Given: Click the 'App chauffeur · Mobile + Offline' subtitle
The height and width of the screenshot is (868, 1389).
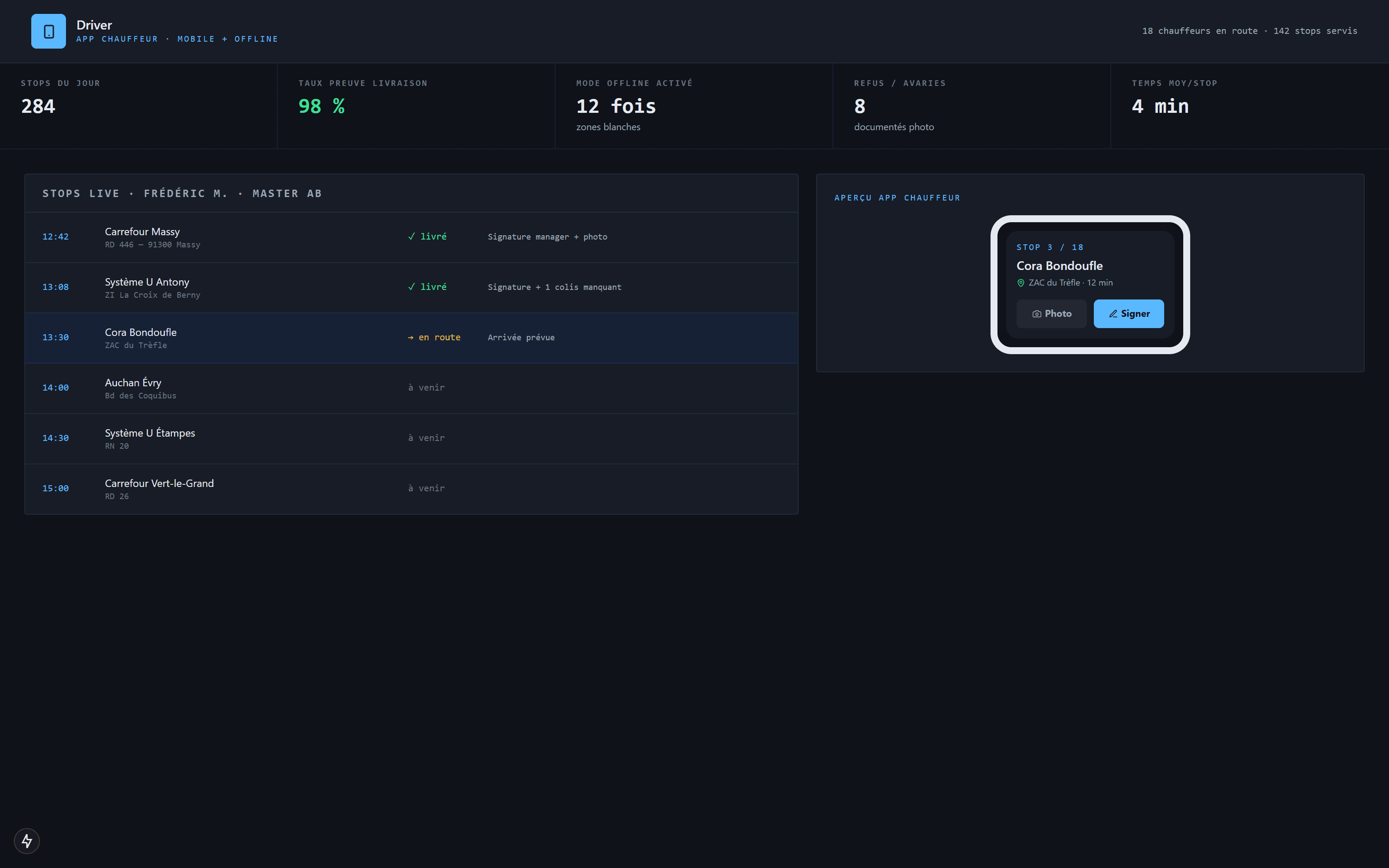Looking at the screenshot, I should pos(178,39).
